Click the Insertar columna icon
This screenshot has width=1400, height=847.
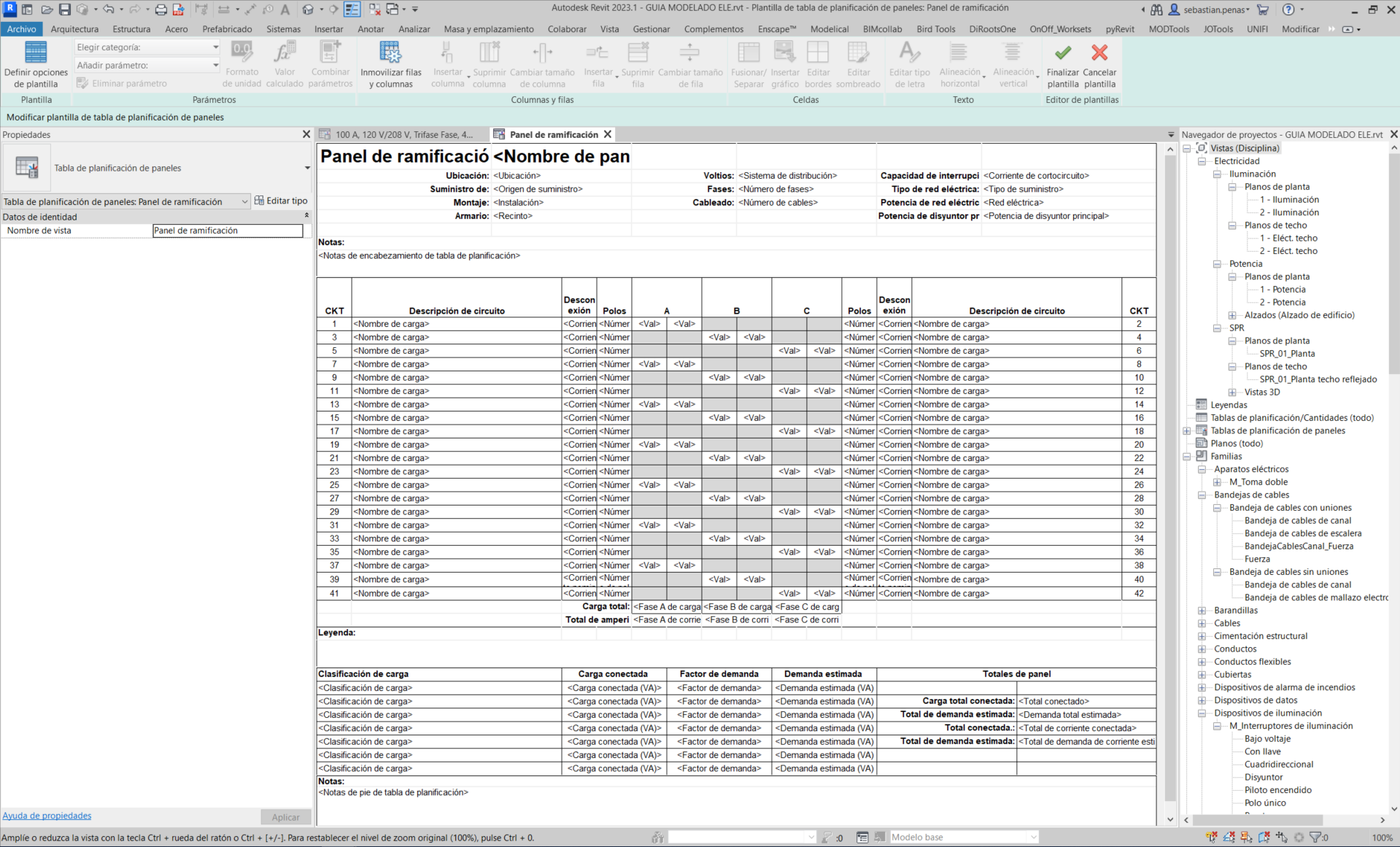point(447,52)
